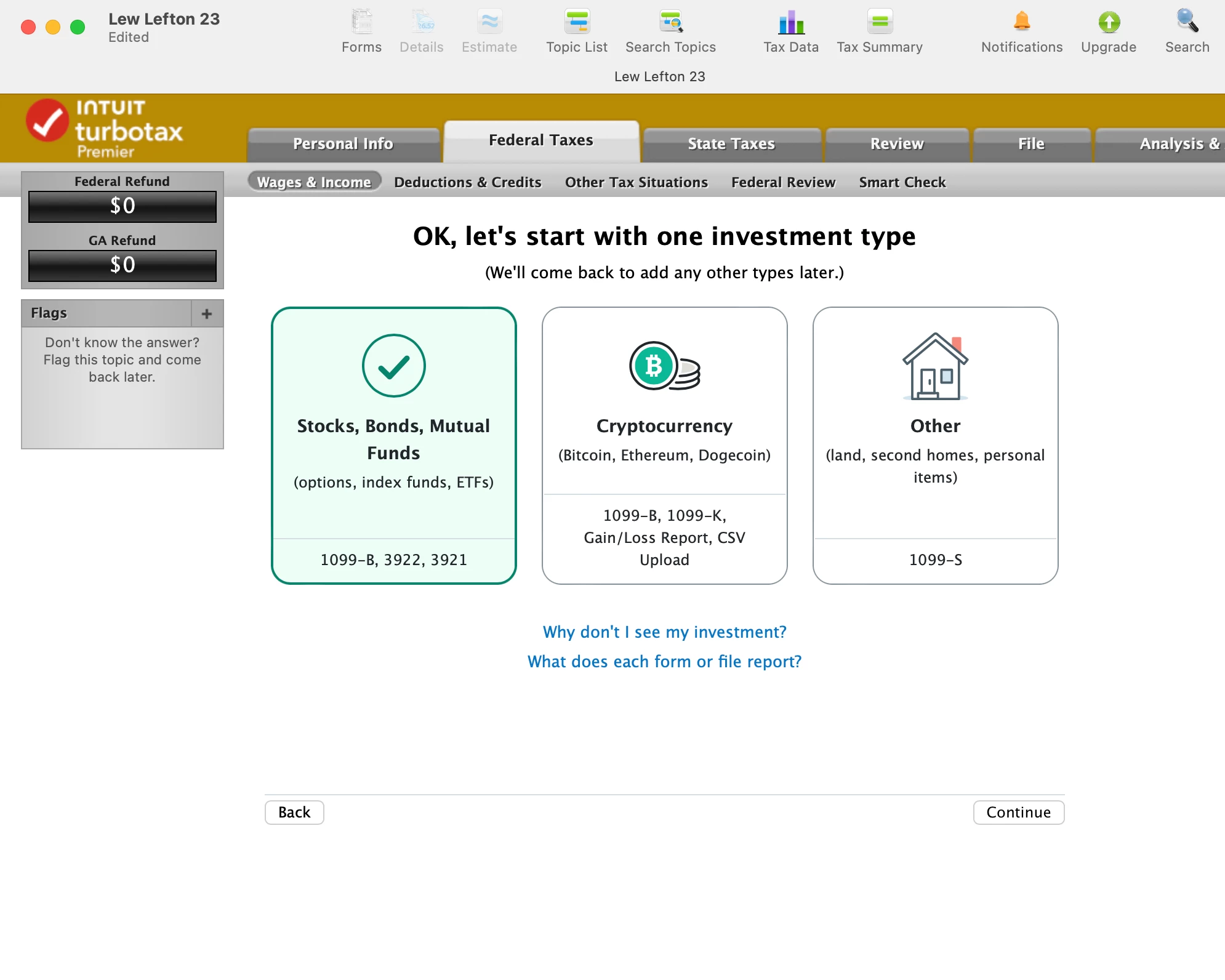Open the Other Tax Situations section
This screenshot has height=980, width=1225.
click(637, 182)
